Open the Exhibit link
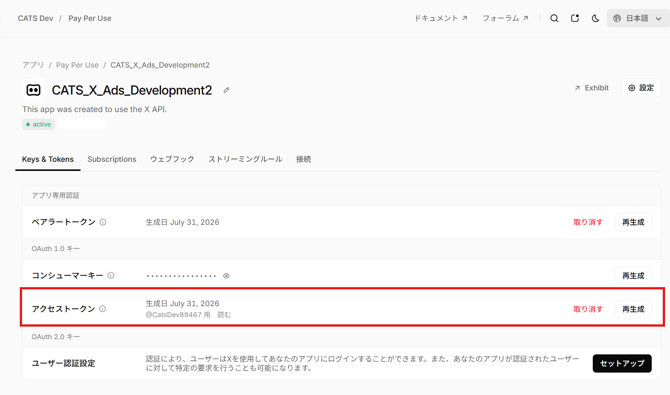The width and height of the screenshot is (670, 395). tap(591, 88)
